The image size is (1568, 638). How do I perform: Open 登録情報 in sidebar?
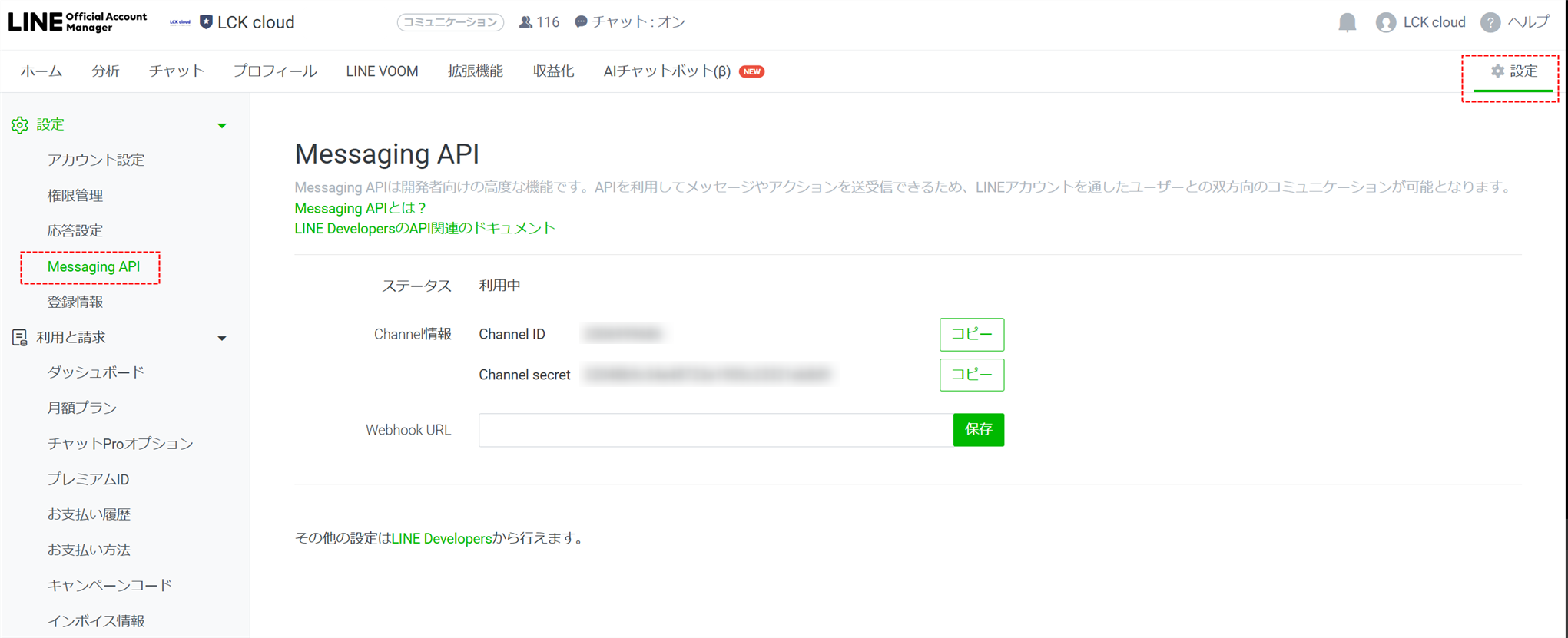point(75,302)
